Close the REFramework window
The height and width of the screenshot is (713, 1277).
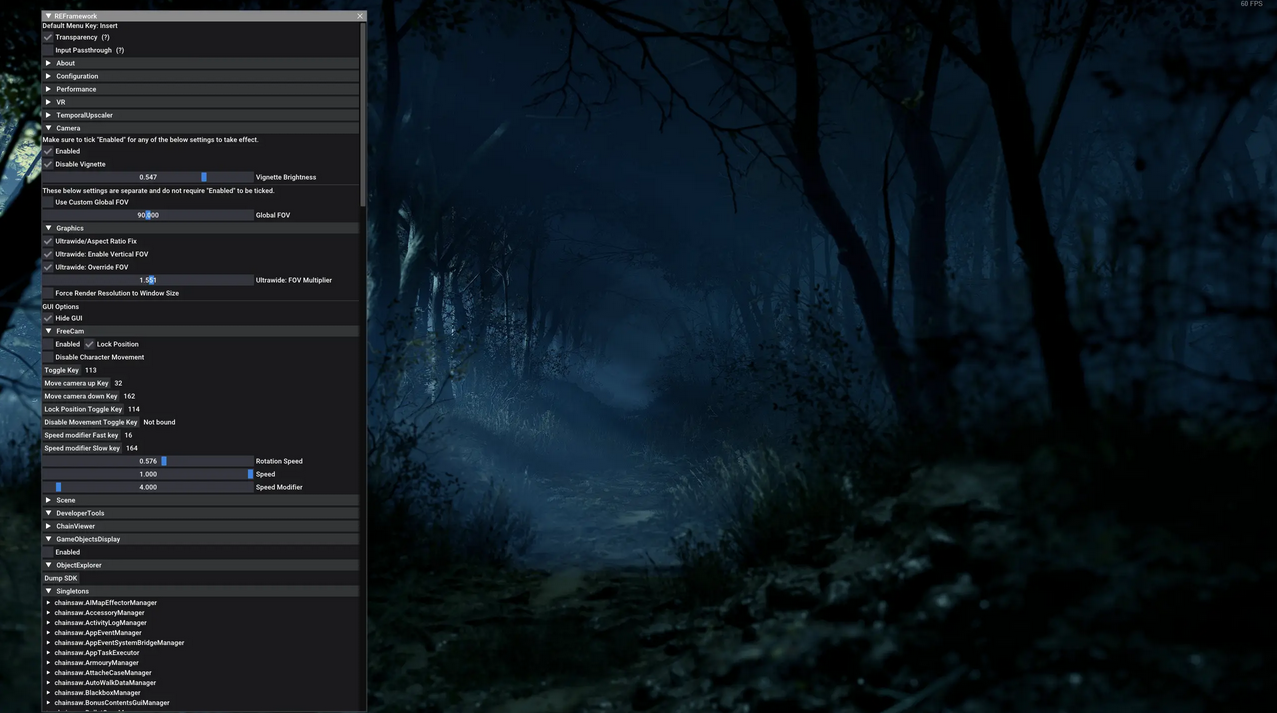360,16
